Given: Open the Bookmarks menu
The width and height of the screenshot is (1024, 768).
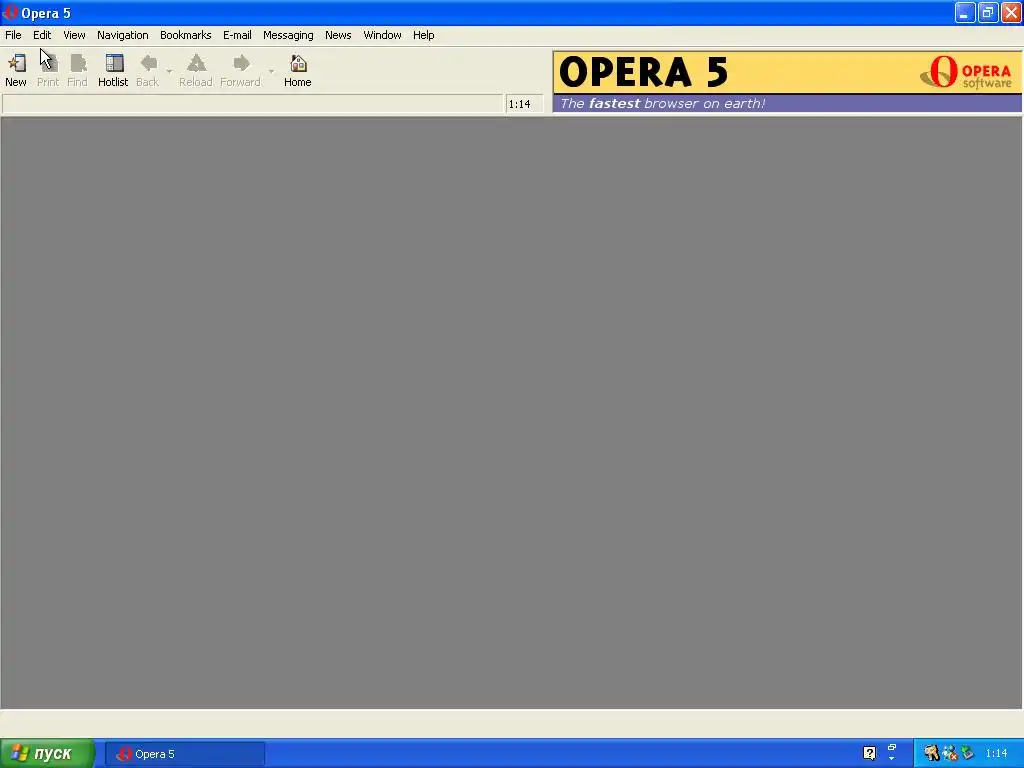Looking at the screenshot, I should 185,35.
